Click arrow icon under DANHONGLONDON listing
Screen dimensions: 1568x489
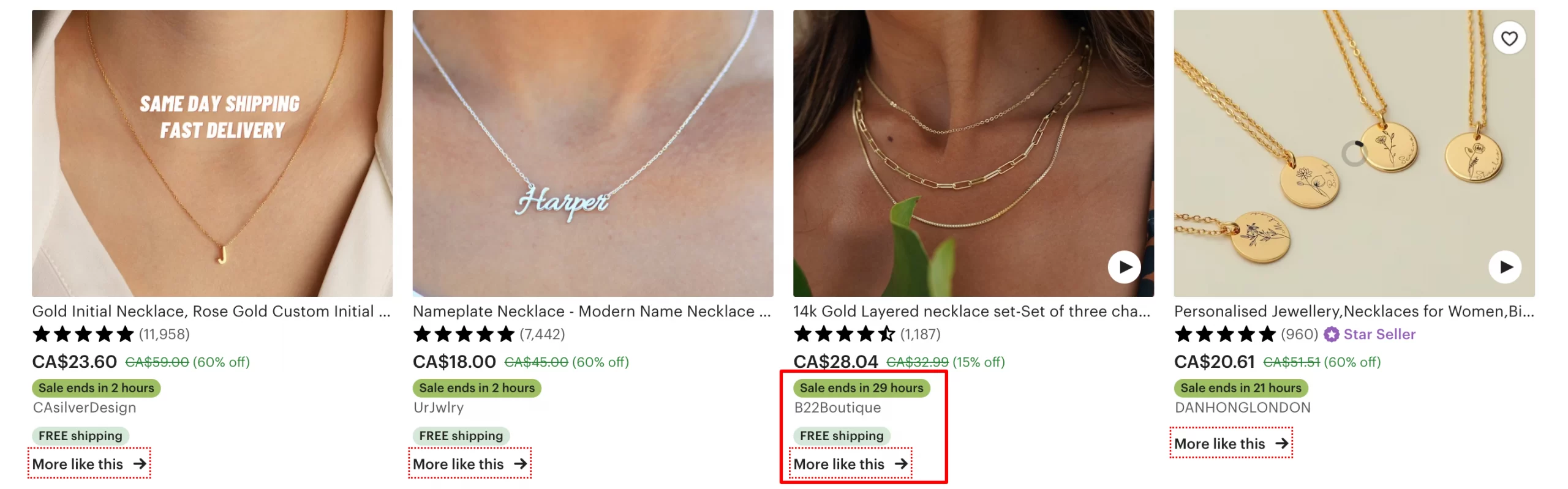(1282, 443)
